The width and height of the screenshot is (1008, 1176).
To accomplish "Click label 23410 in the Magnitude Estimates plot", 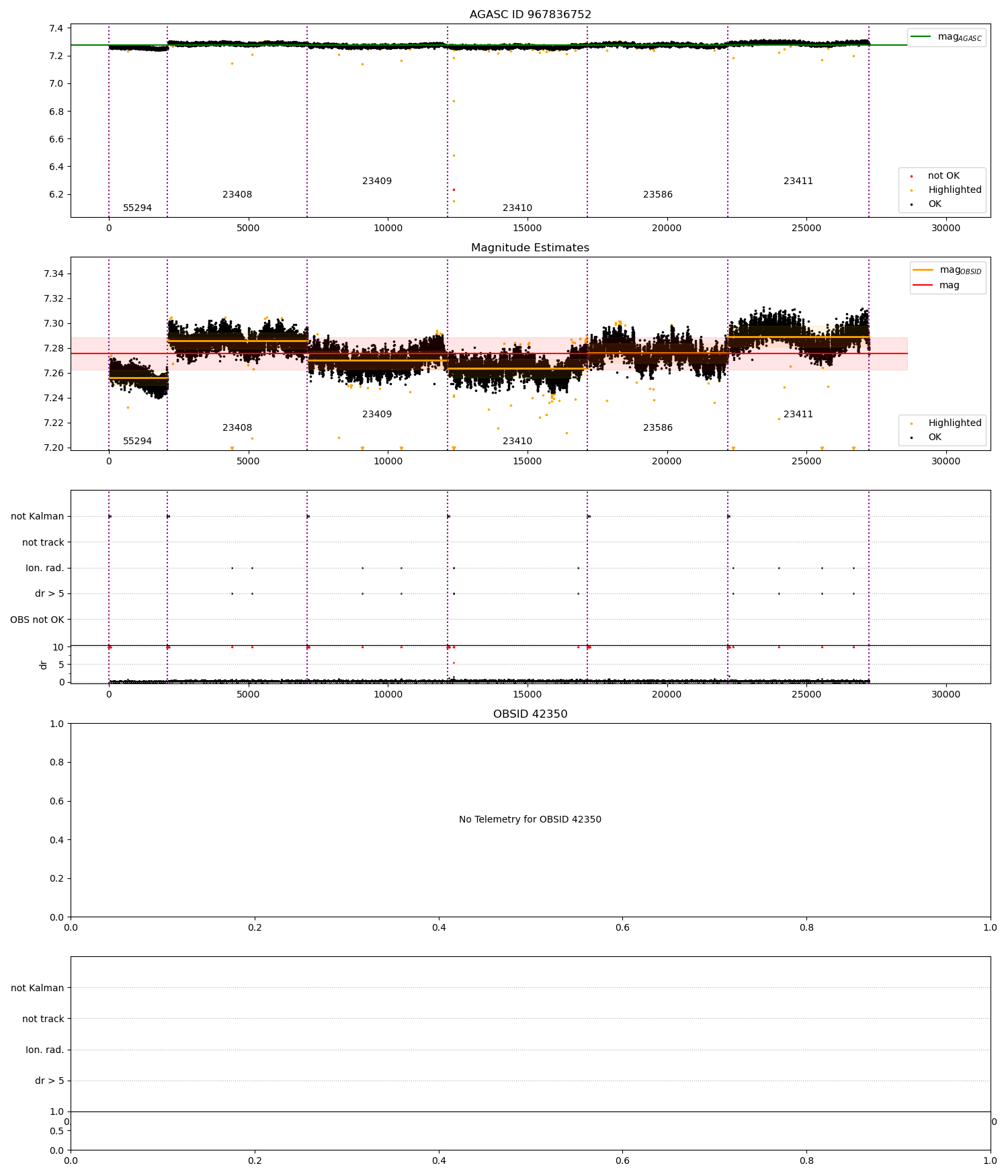I will pos(517,442).
